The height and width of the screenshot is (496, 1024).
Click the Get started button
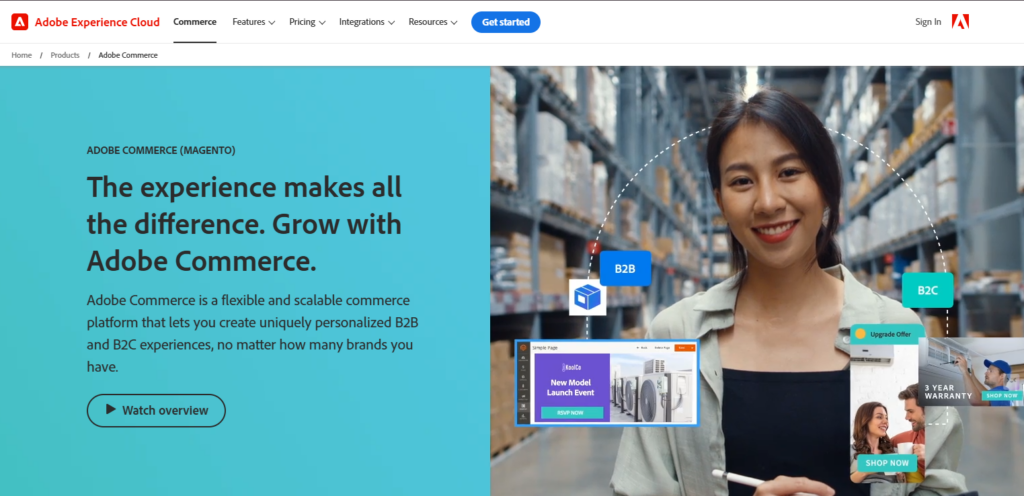(505, 22)
